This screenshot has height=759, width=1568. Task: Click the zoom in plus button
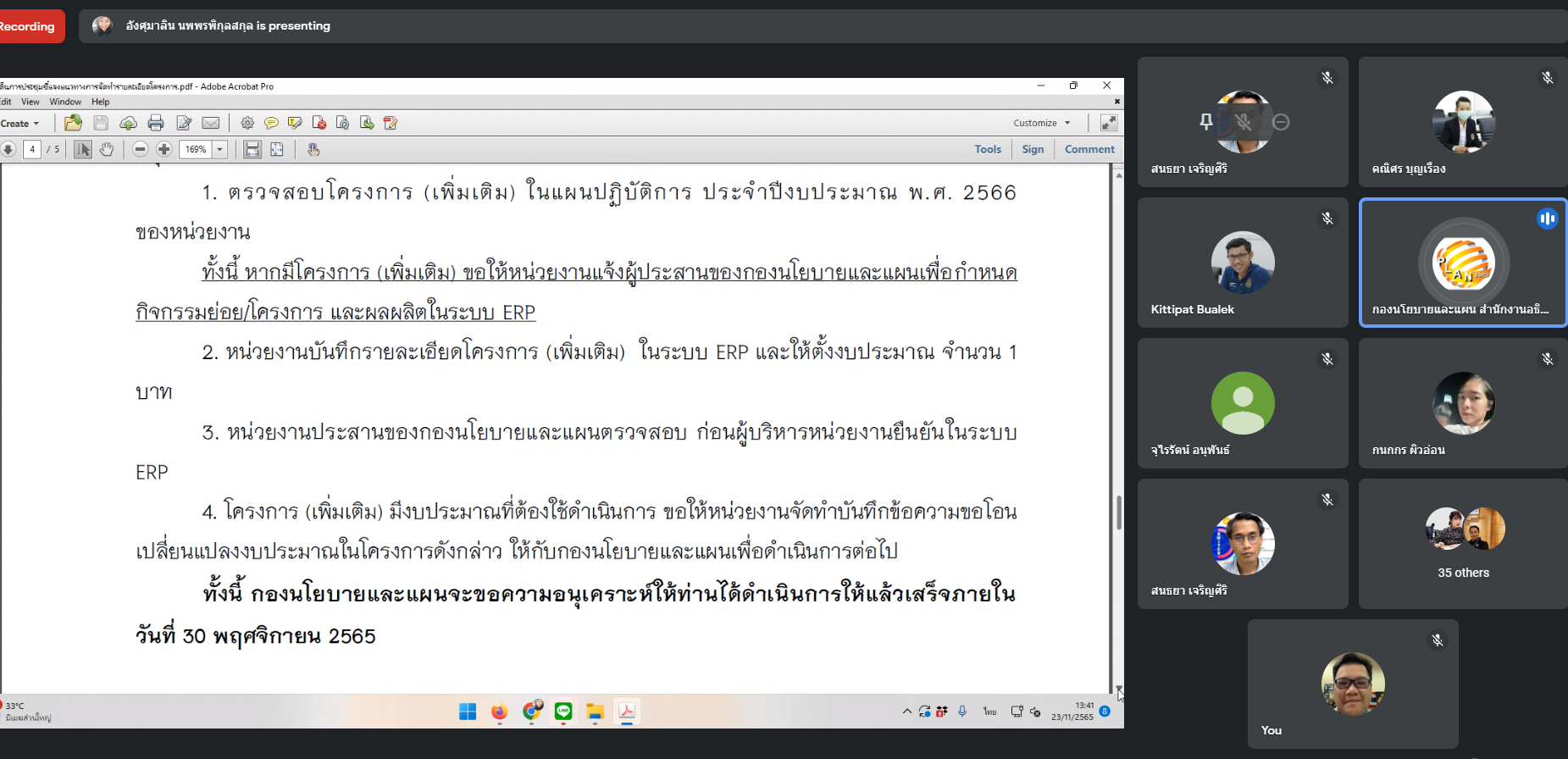coord(164,149)
